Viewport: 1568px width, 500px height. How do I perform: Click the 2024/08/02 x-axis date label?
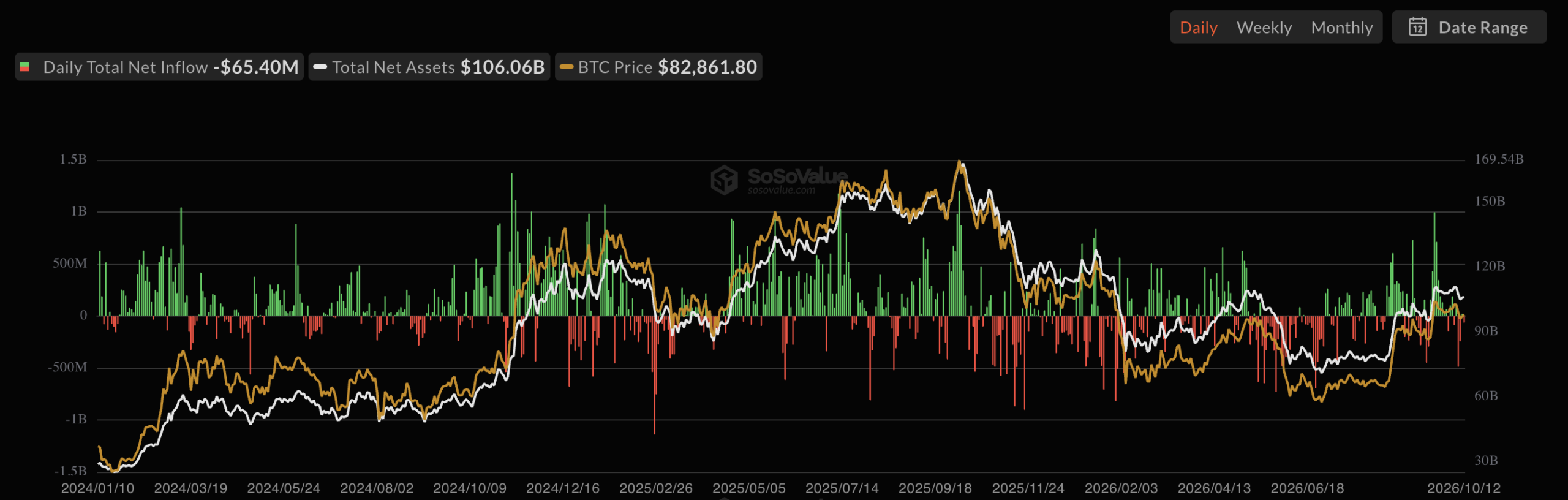point(377,488)
